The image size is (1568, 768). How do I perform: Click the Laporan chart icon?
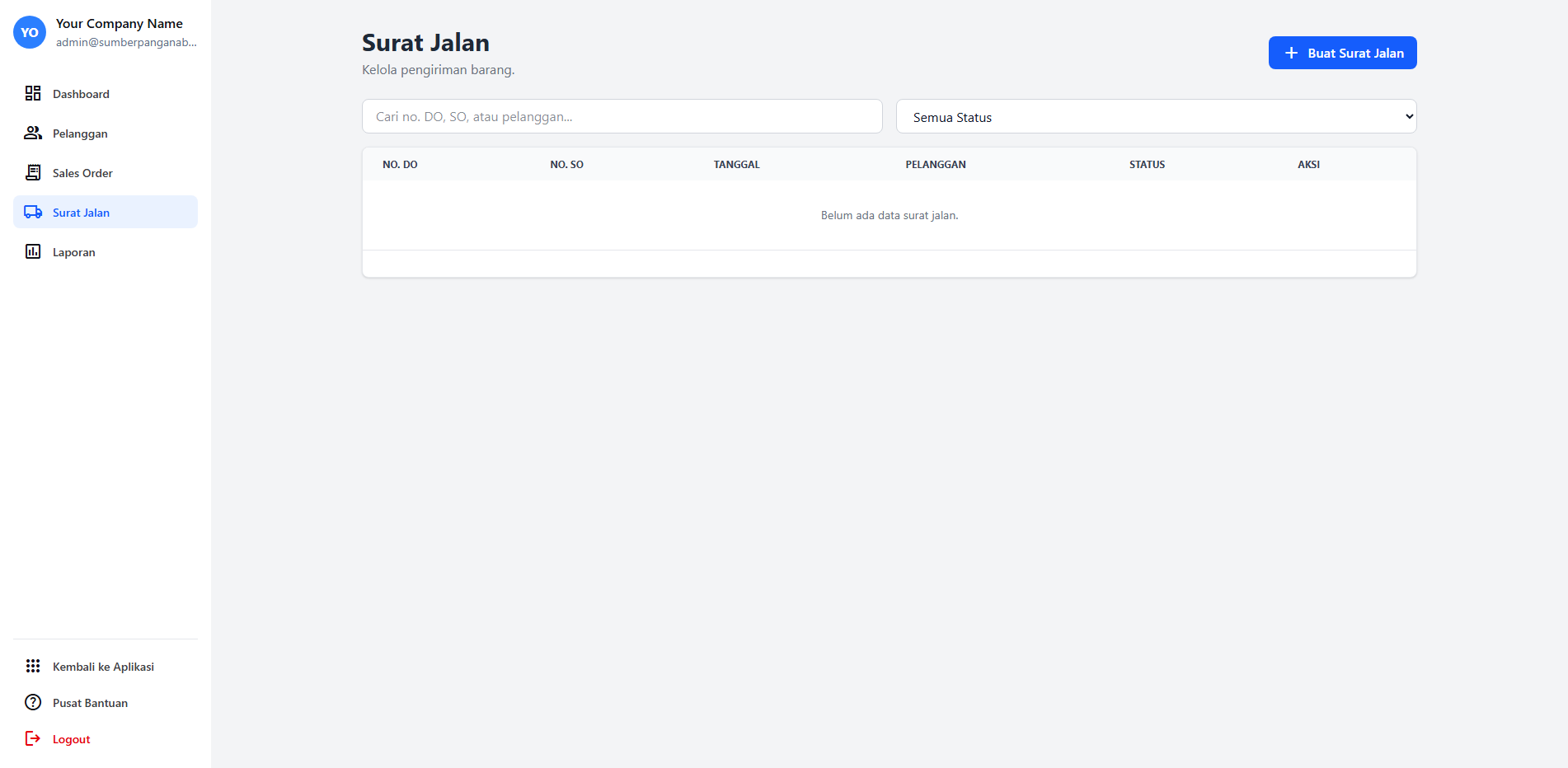click(x=33, y=251)
